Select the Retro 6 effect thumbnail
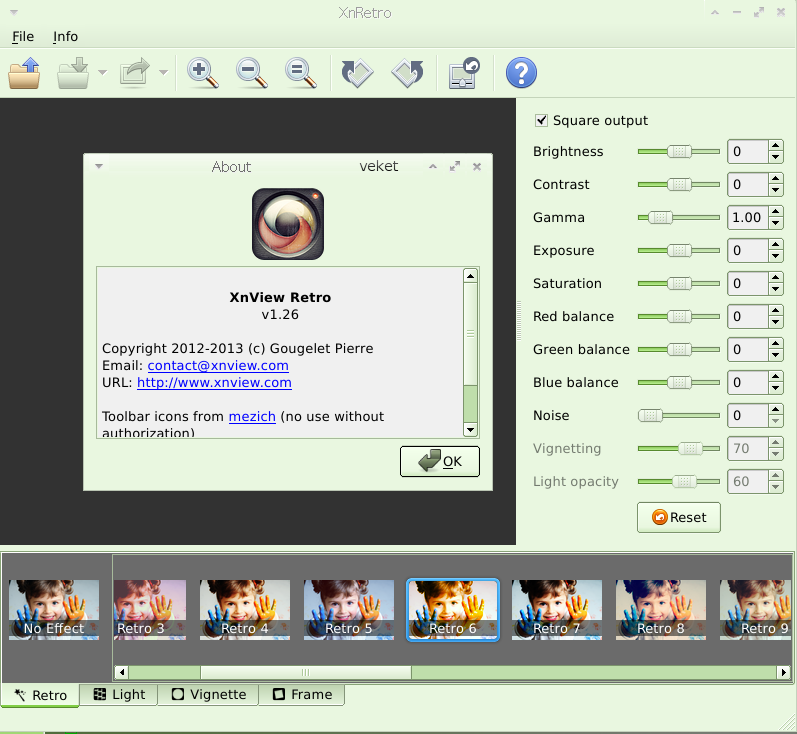The width and height of the screenshot is (797, 734). click(453, 609)
